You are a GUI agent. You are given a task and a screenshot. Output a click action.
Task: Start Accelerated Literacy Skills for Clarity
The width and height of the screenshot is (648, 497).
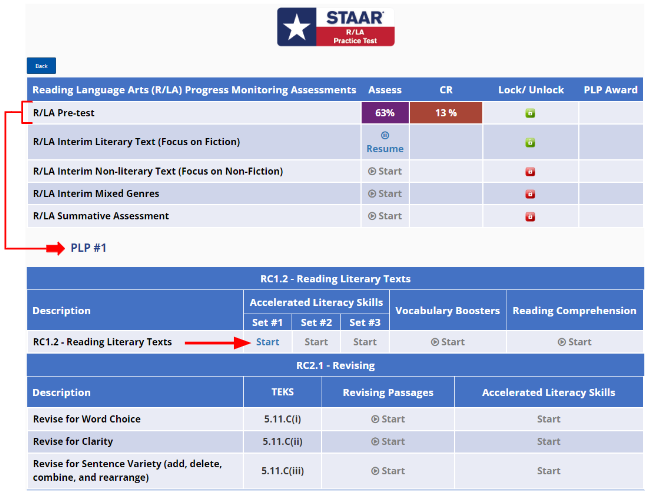(548, 441)
